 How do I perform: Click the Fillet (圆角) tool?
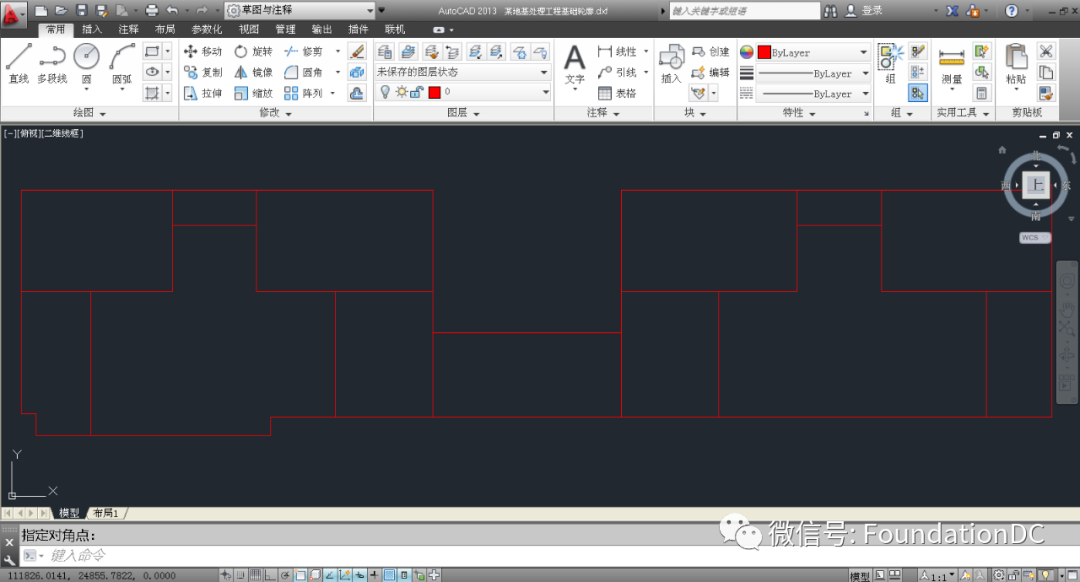tap(303, 72)
